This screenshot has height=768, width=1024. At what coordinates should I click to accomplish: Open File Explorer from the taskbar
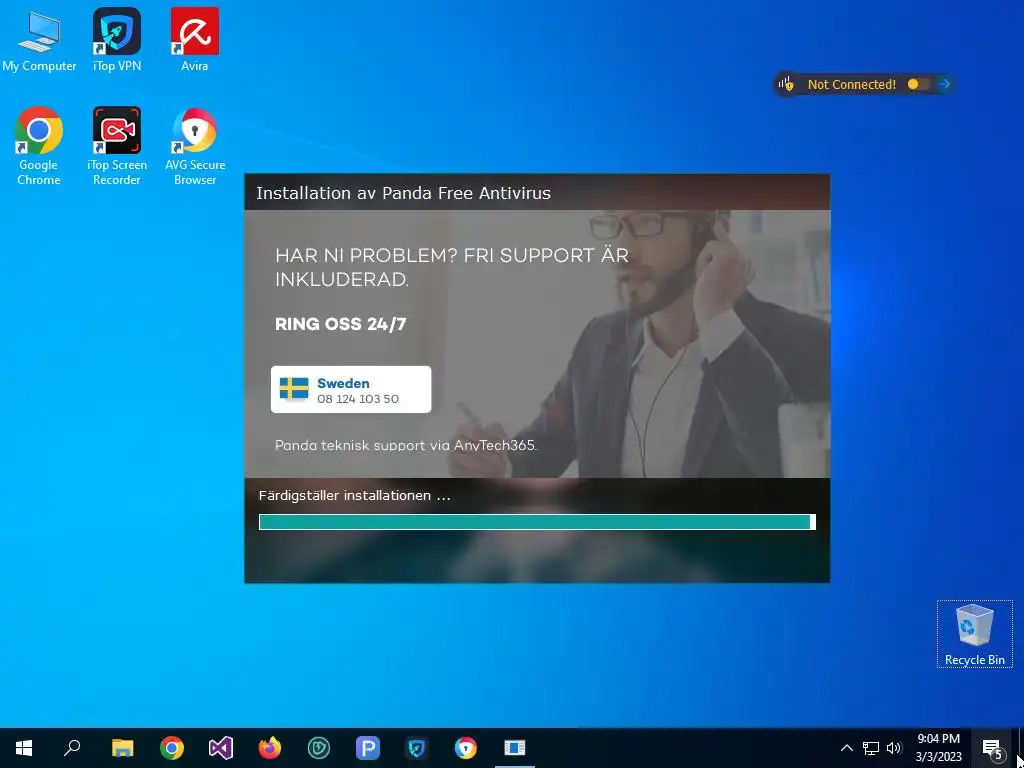coord(122,748)
